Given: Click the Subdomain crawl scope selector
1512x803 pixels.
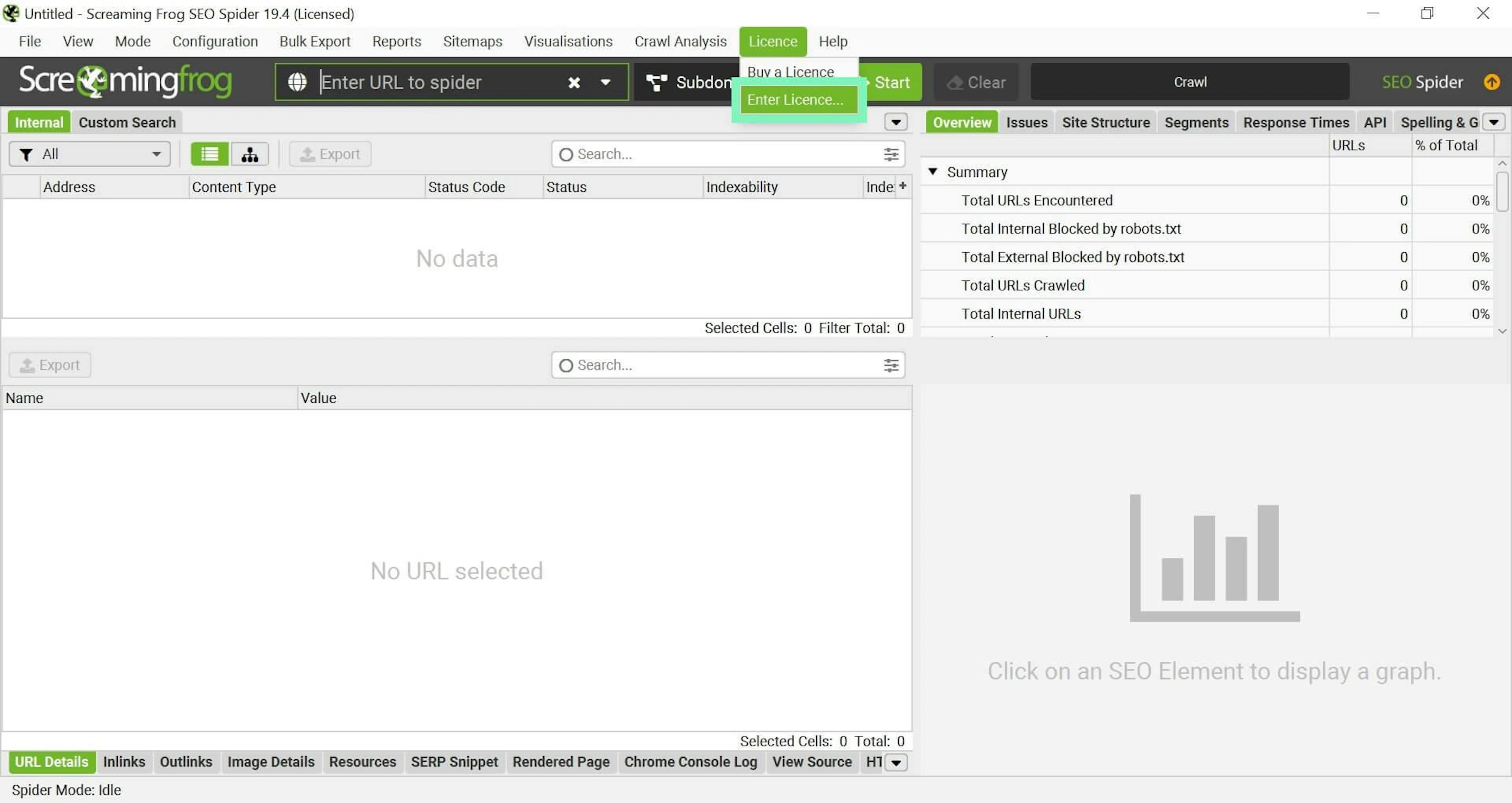Looking at the screenshot, I should [687, 82].
